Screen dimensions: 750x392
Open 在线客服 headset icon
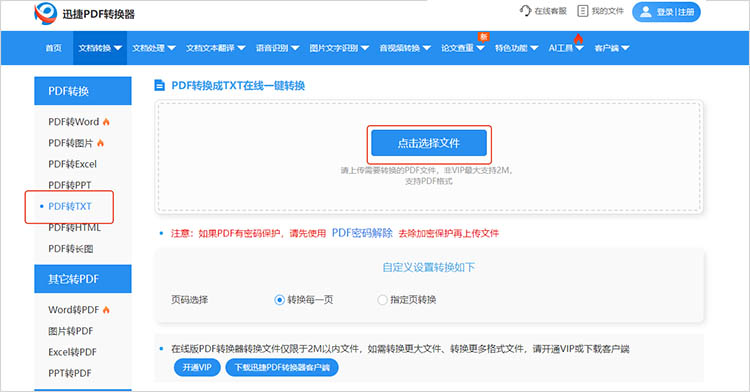point(525,11)
